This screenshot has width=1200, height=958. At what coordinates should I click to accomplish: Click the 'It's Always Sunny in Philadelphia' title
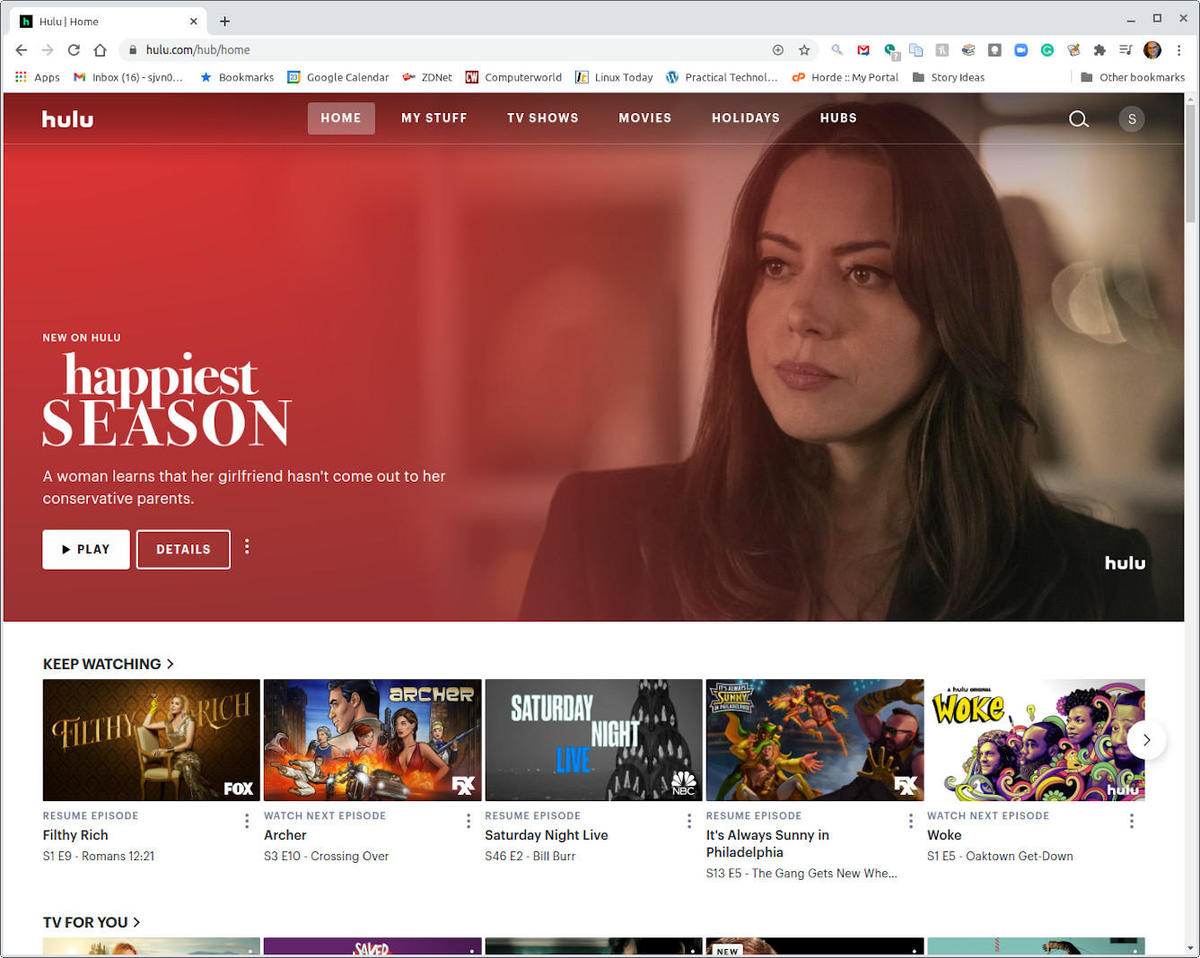click(x=768, y=844)
